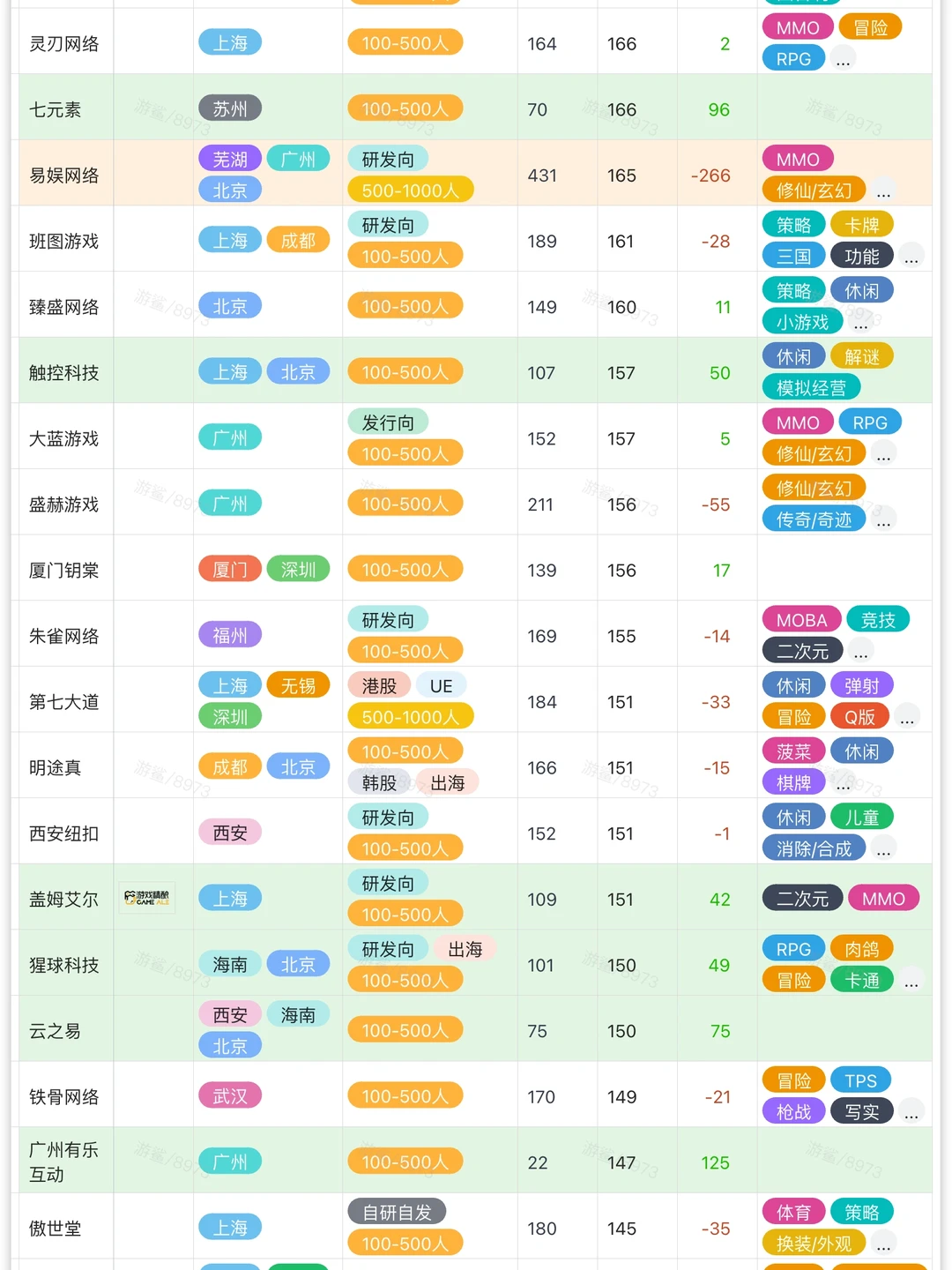Image resolution: width=952 pixels, height=1270 pixels.
Task: Click the 芜湖 city tag
Action: pyautogui.click(x=230, y=159)
